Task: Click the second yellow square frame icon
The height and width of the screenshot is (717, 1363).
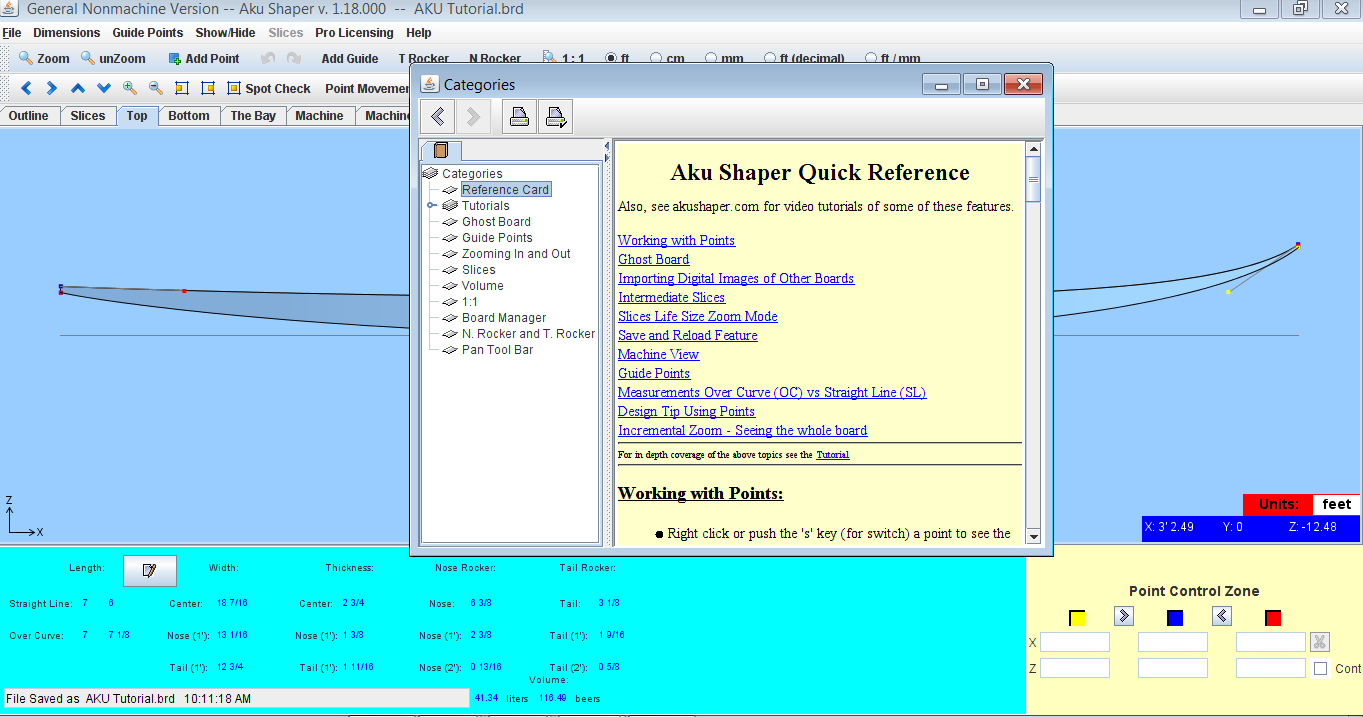Action: pyautogui.click(x=208, y=88)
